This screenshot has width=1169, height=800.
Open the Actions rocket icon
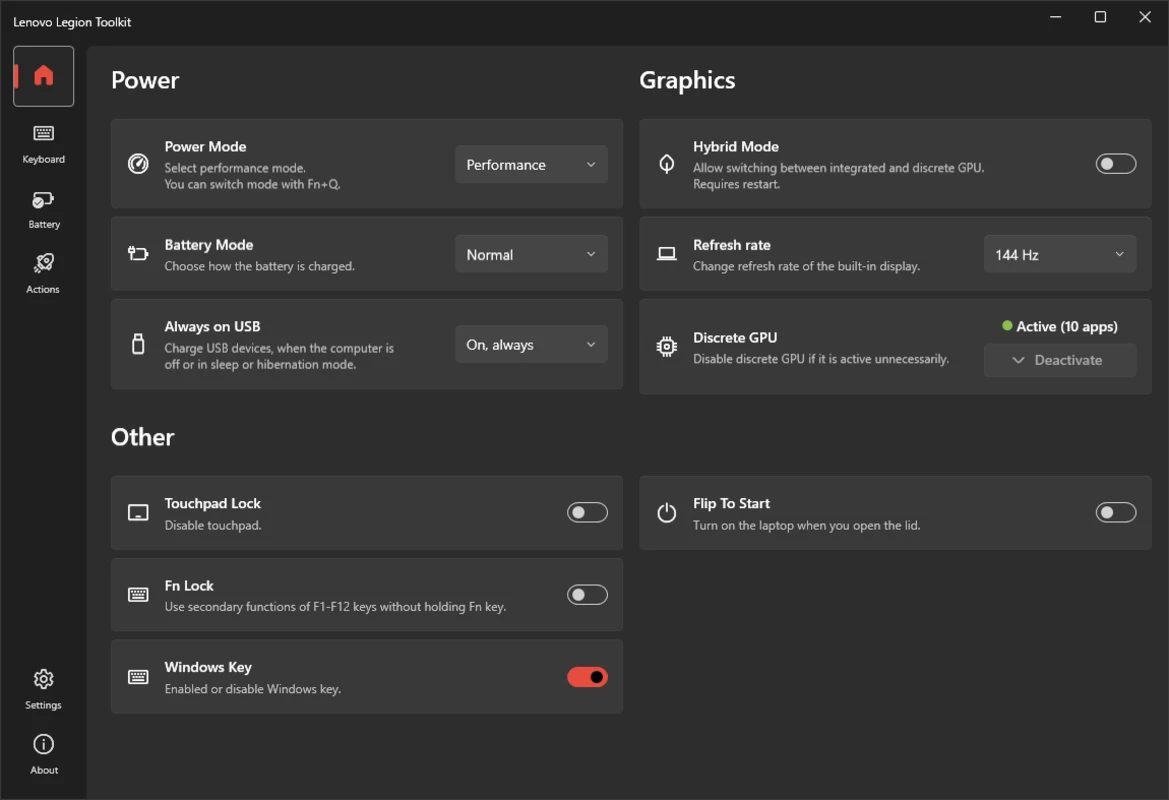click(x=43, y=263)
